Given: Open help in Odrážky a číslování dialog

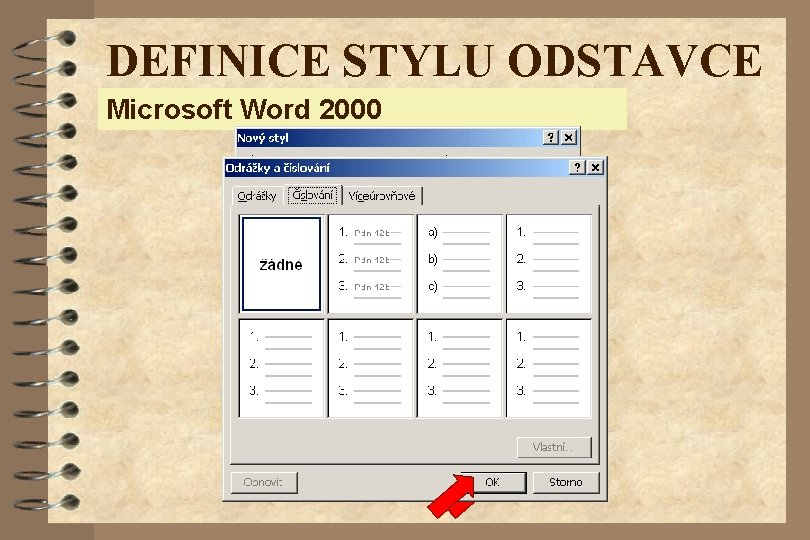Looking at the screenshot, I should click(x=577, y=167).
